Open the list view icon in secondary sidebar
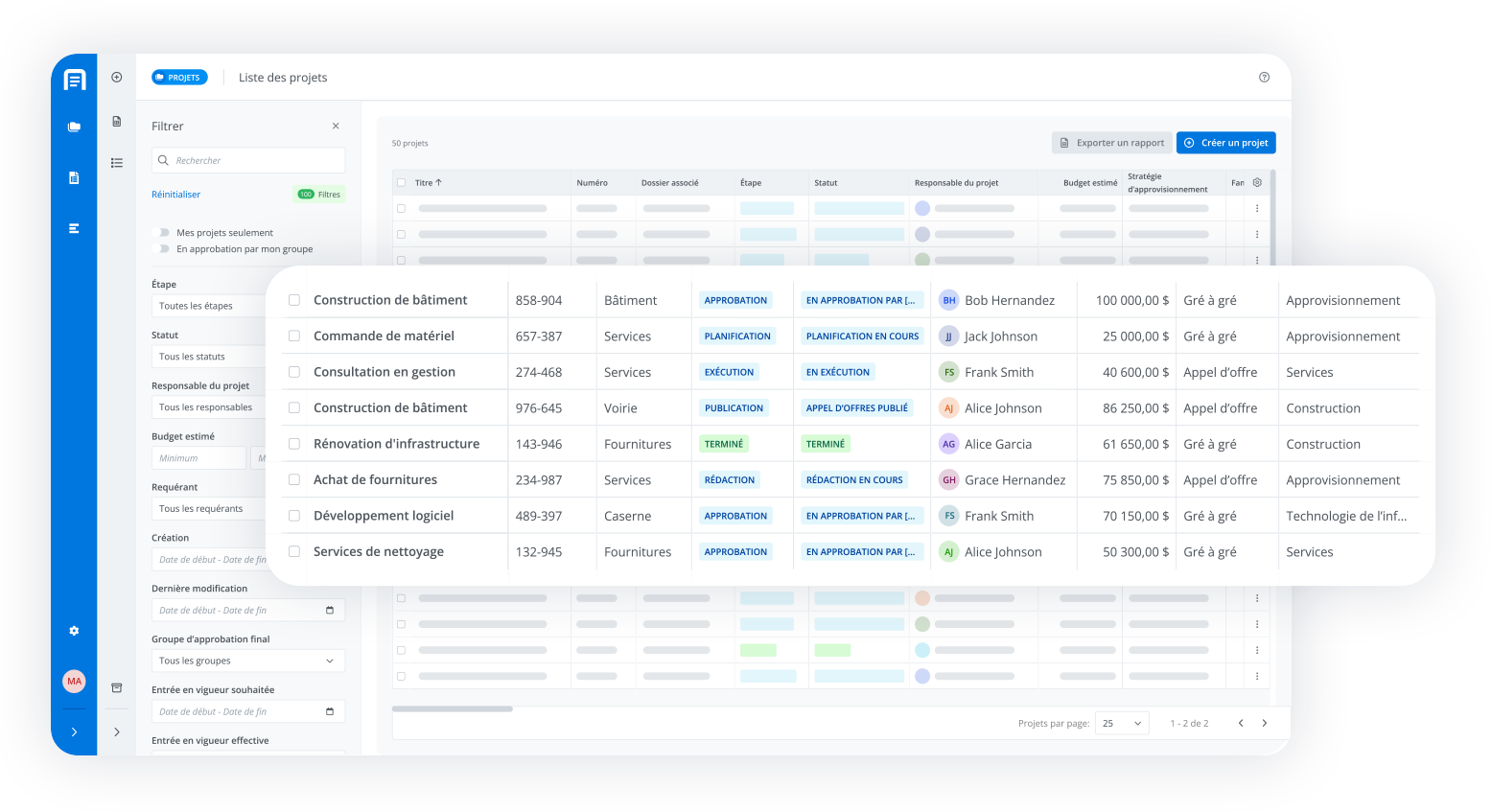 [x=117, y=163]
